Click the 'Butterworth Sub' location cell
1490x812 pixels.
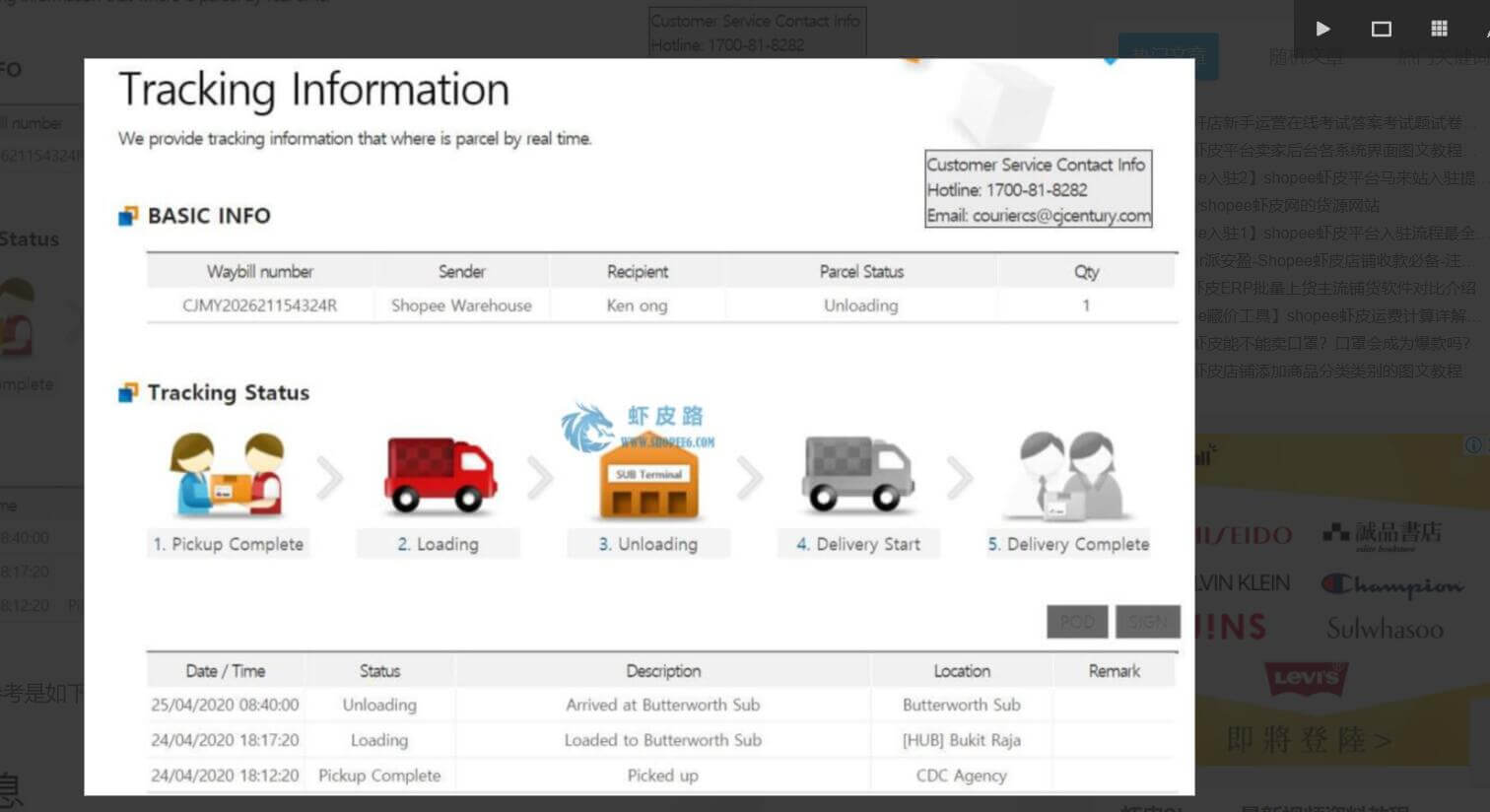tap(962, 705)
